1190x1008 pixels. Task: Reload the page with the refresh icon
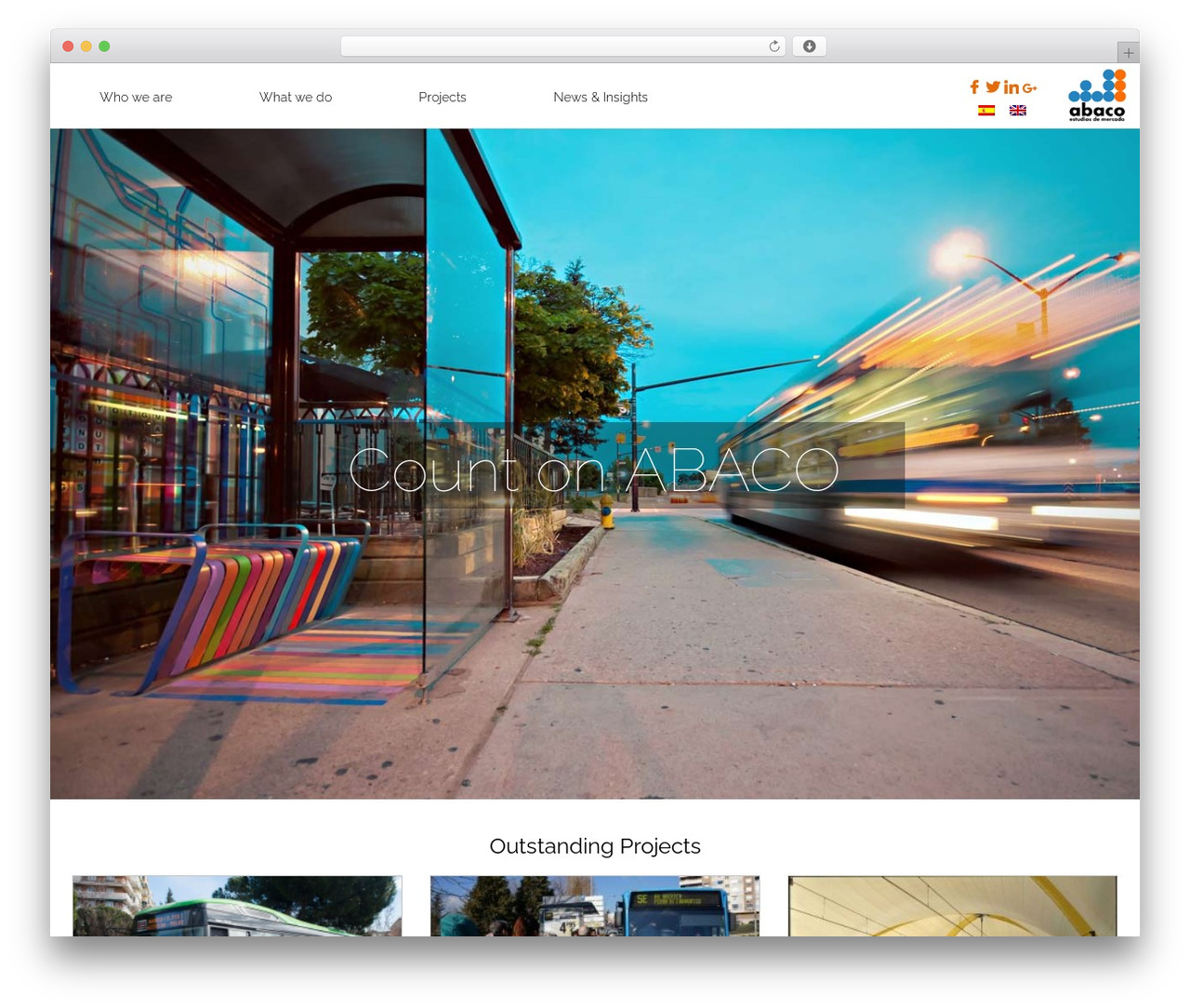click(x=774, y=46)
